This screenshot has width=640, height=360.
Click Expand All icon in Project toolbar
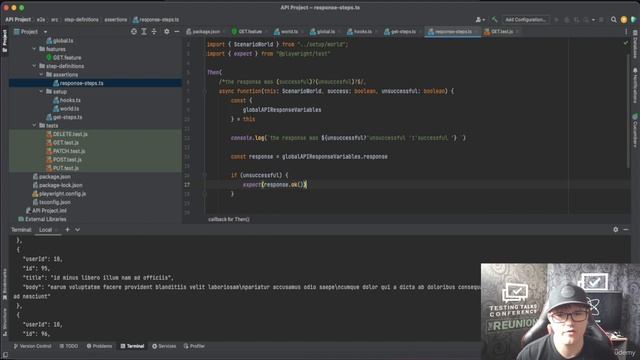144,31
